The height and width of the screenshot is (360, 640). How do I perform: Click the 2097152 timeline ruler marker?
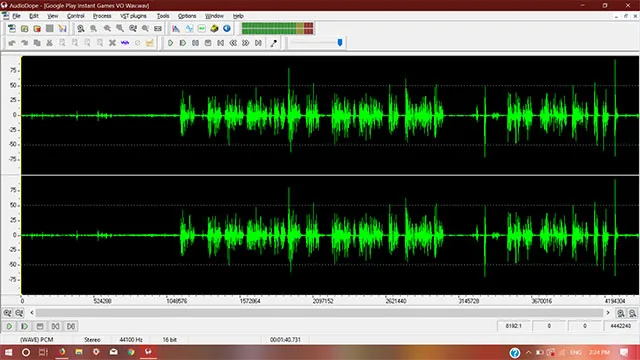(323, 301)
